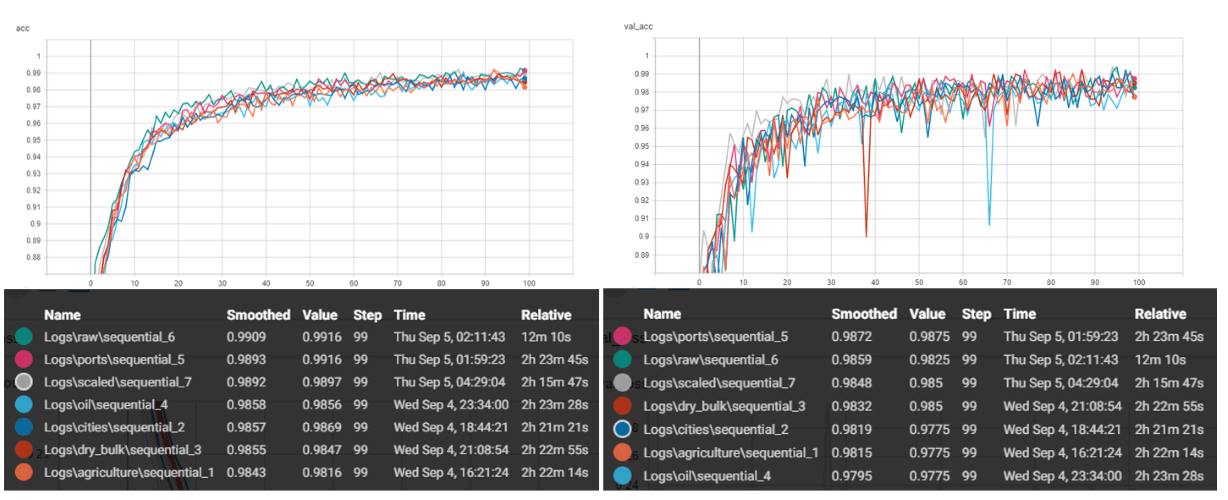This screenshot has width=1228, height=500.
Task: Click the light blue oil\sequential_4 circle in the val_acc table
Action: (622, 475)
